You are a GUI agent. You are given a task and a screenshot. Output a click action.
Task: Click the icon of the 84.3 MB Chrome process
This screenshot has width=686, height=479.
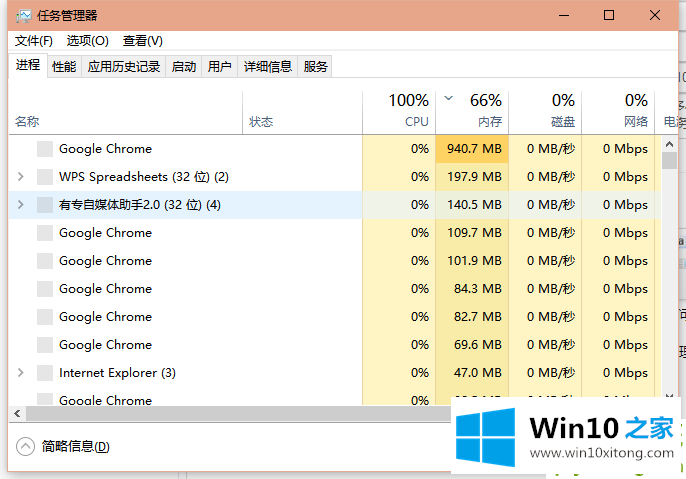[45, 289]
